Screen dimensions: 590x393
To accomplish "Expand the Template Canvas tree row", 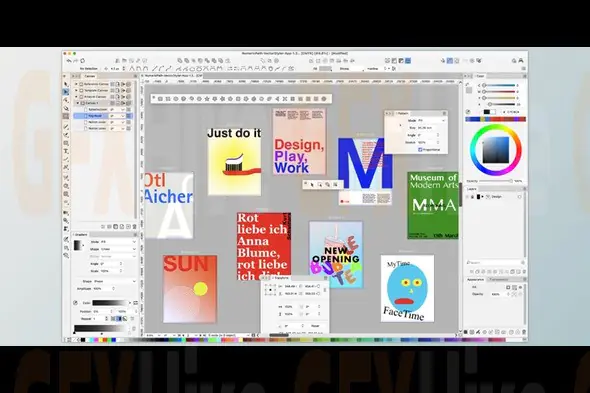I will click(77, 90).
